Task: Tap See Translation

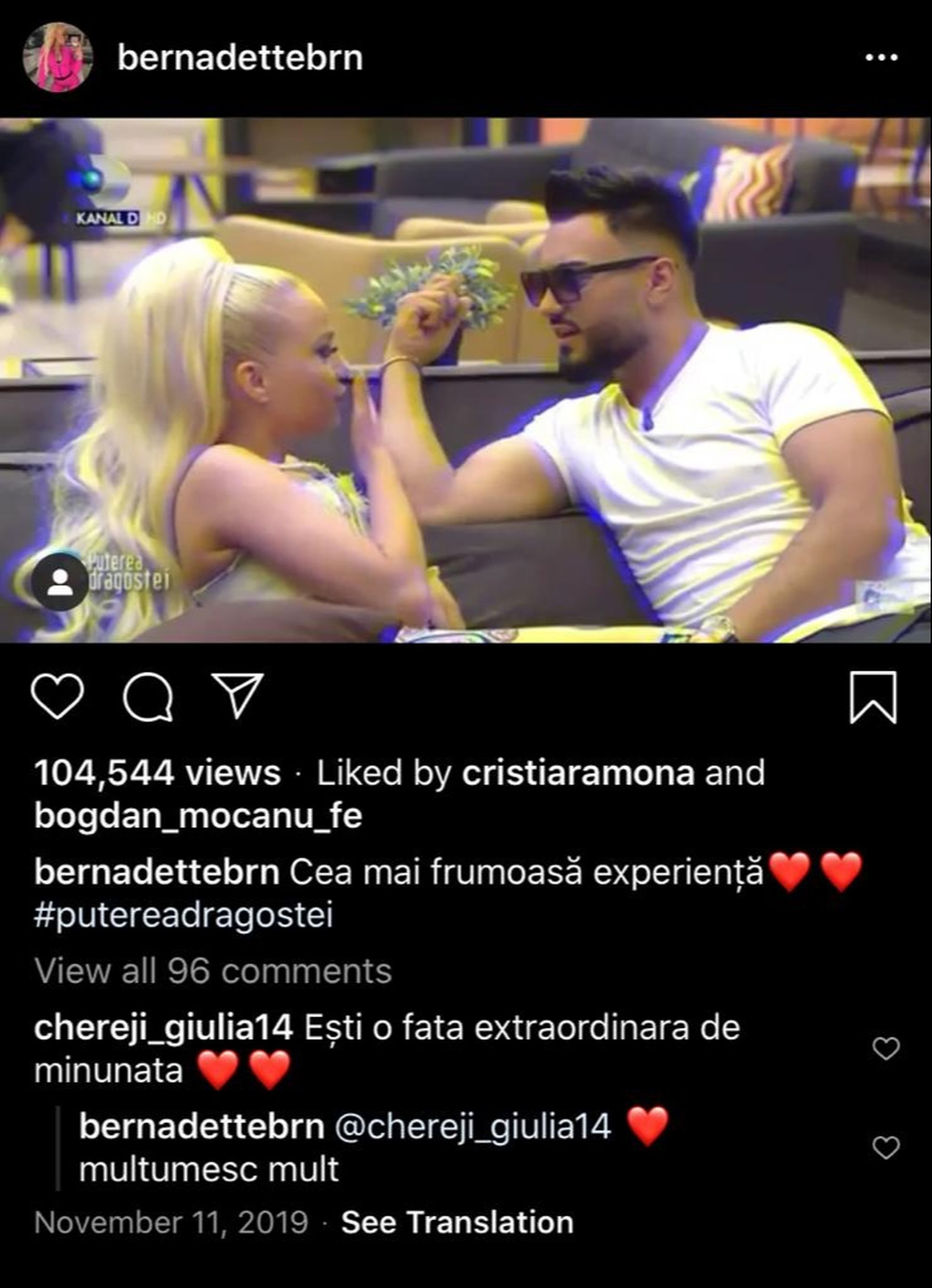Action: 457,1223
